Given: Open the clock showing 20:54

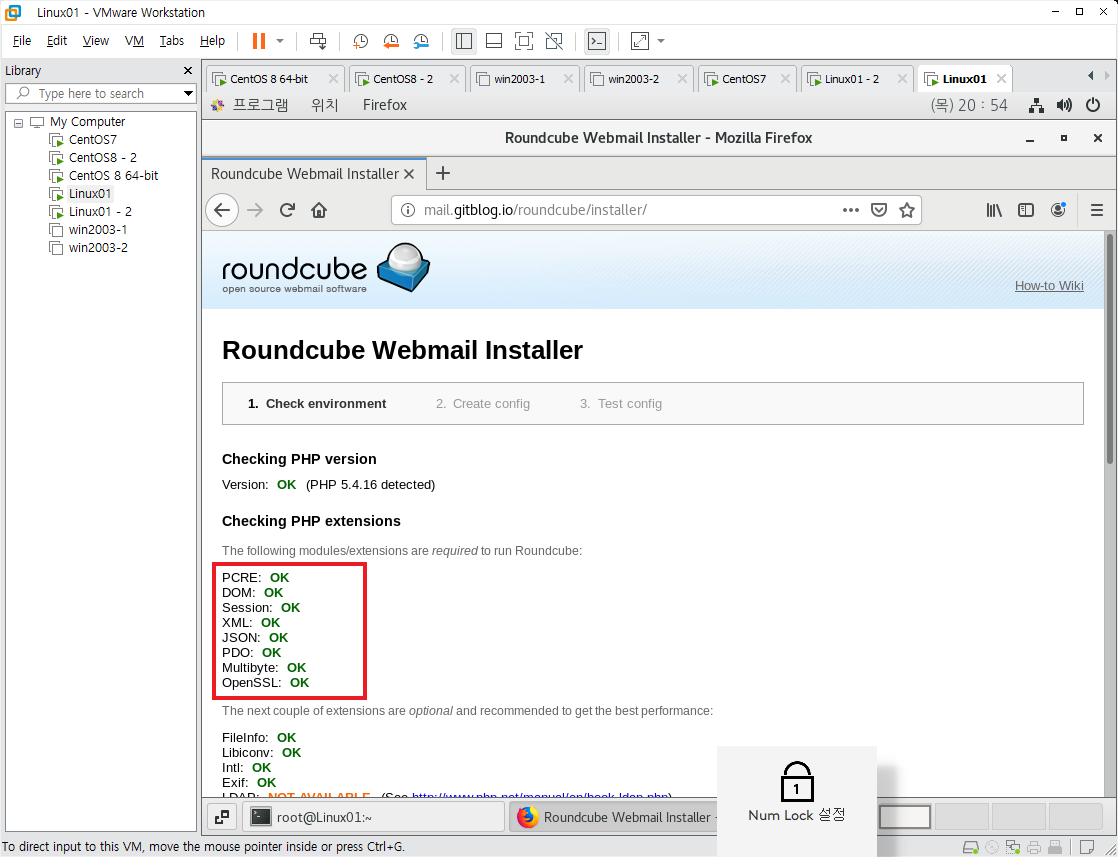Looking at the screenshot, I should pyautogui.click(x=969, y=106).
